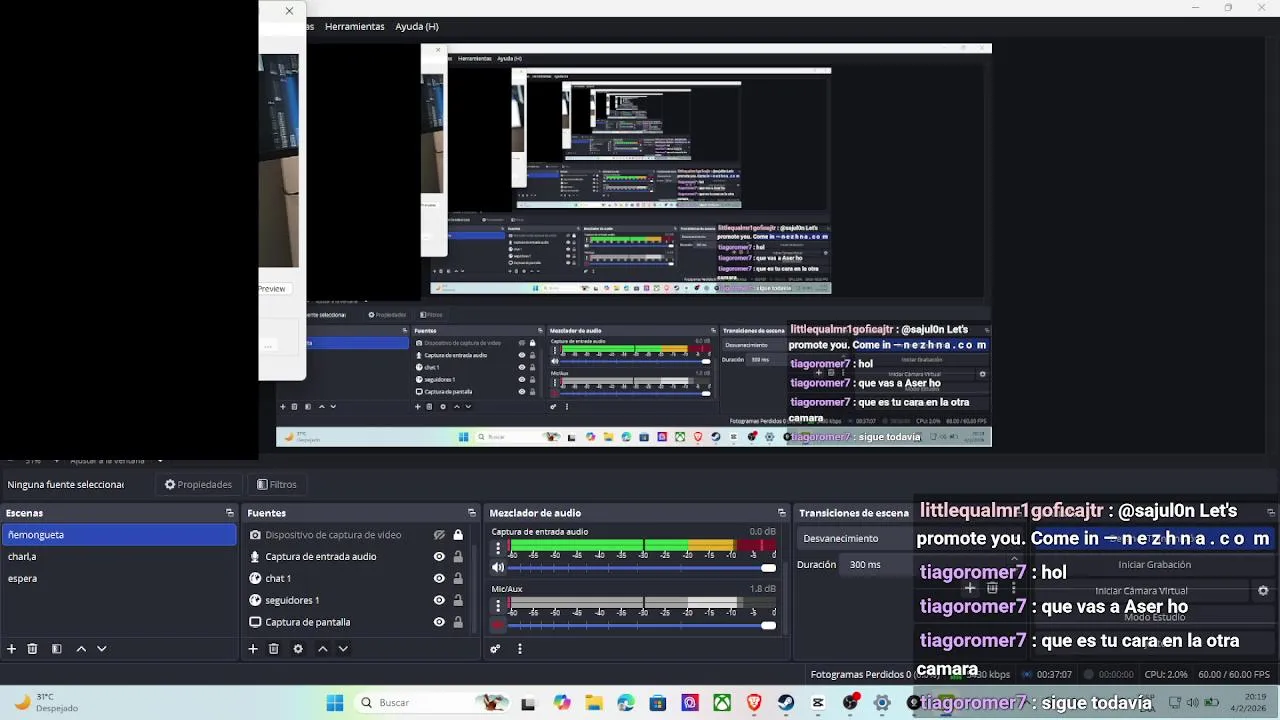This screenshot has width=1280, height=720.
Task: Move the source up in Fuentes
Action: coord(322,649)
